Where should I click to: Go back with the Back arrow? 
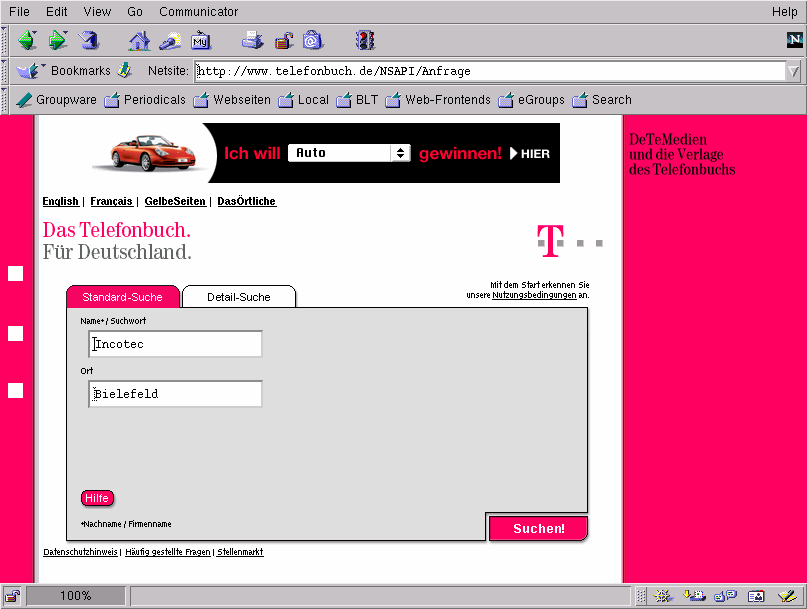coord(27,40)
